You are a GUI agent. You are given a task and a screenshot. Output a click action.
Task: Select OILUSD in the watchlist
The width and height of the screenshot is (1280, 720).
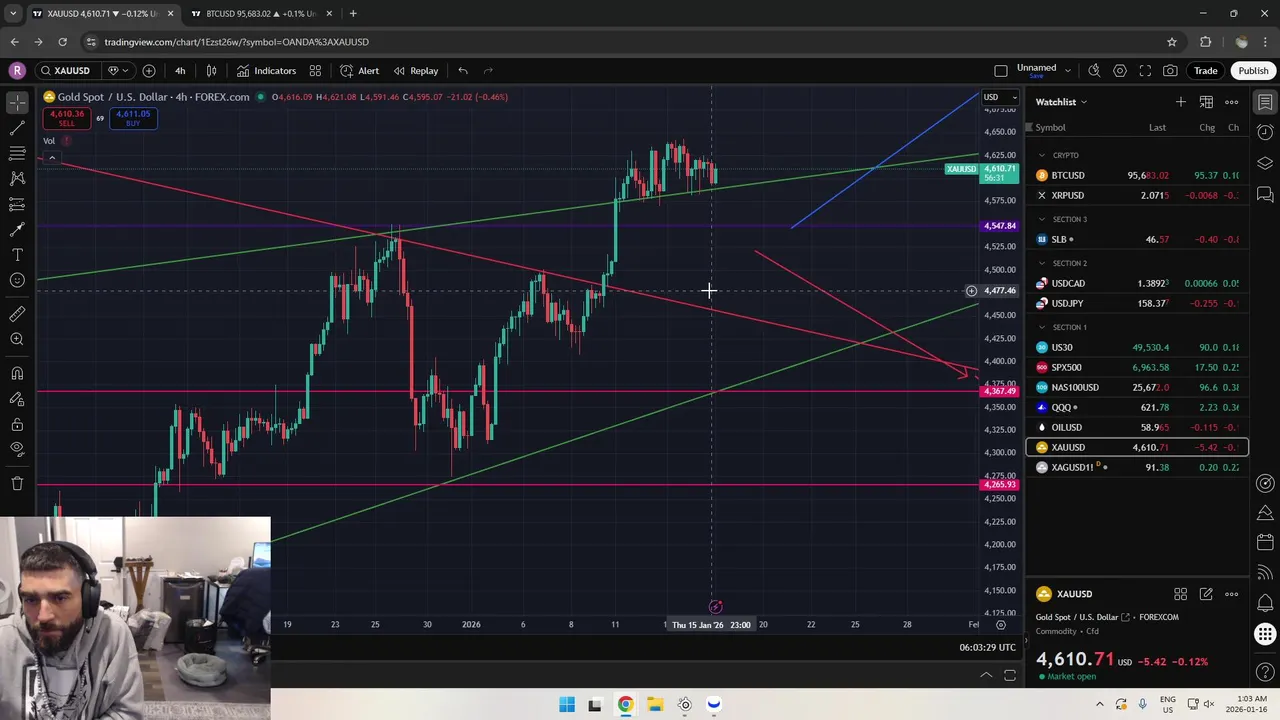click(1137, 427)
